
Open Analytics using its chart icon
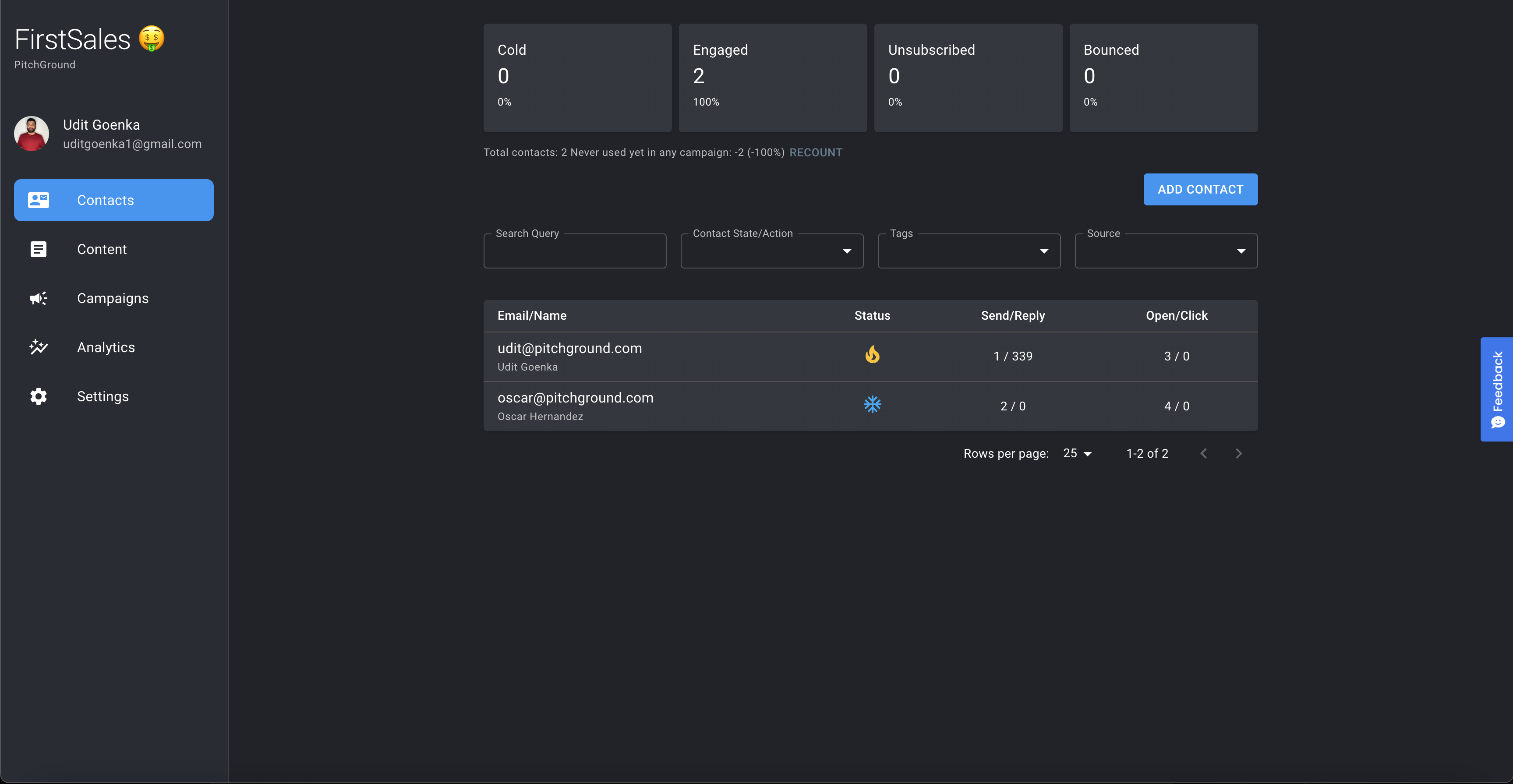38,346
